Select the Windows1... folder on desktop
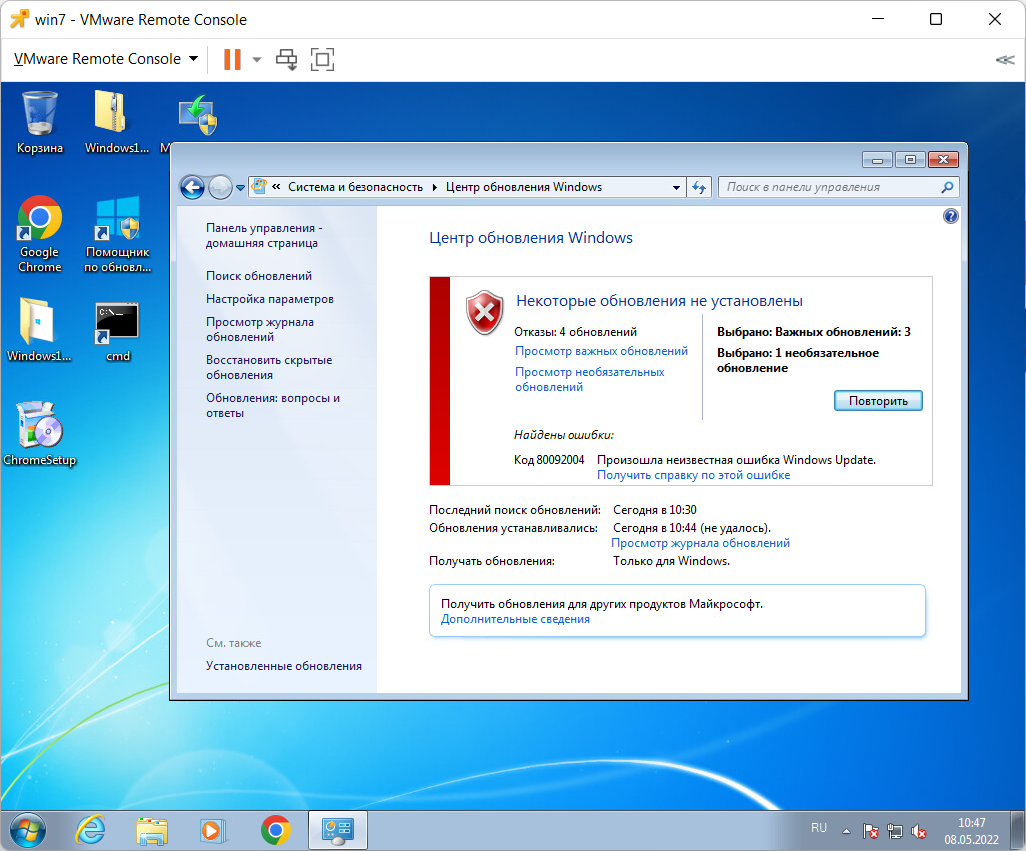Image resolution: width=1026 pixels, height=851 pixels. tap(39, 330)
